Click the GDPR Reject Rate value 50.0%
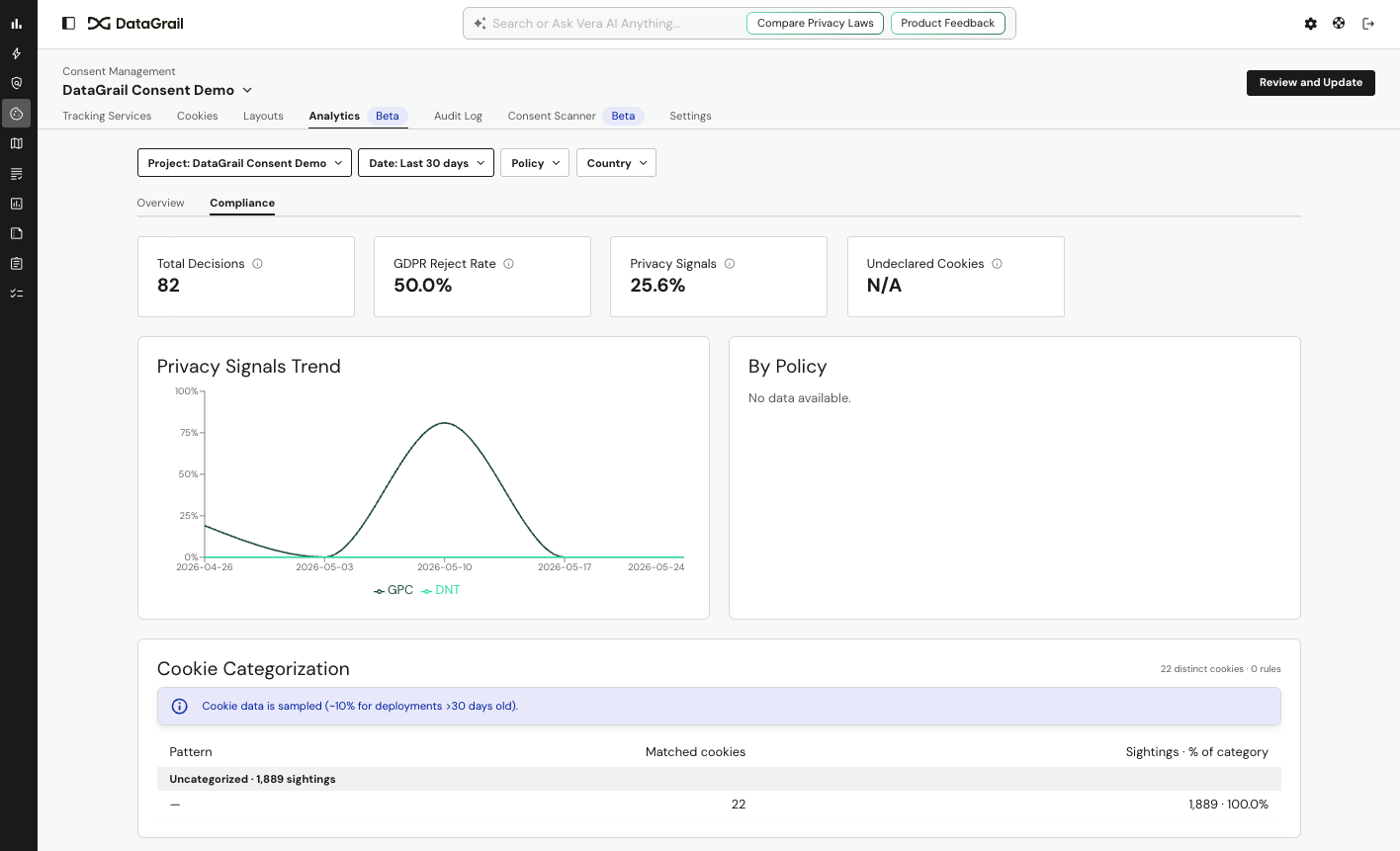Viewport: 1400px width, 851px height. (x=422, y=286)
